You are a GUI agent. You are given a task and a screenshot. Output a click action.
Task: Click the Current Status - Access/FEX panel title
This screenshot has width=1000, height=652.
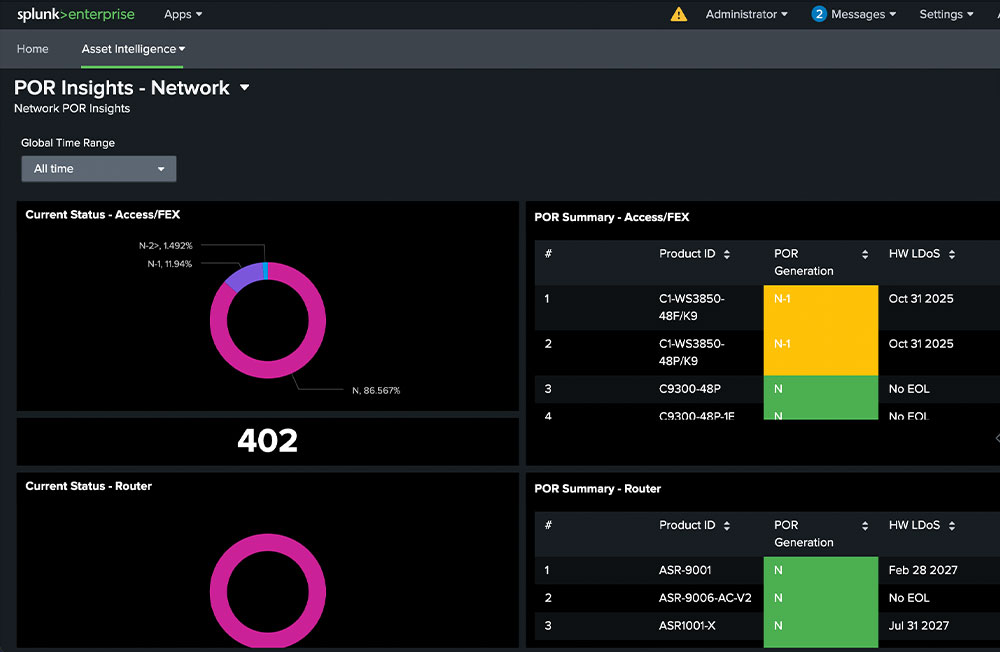point(103,215)
